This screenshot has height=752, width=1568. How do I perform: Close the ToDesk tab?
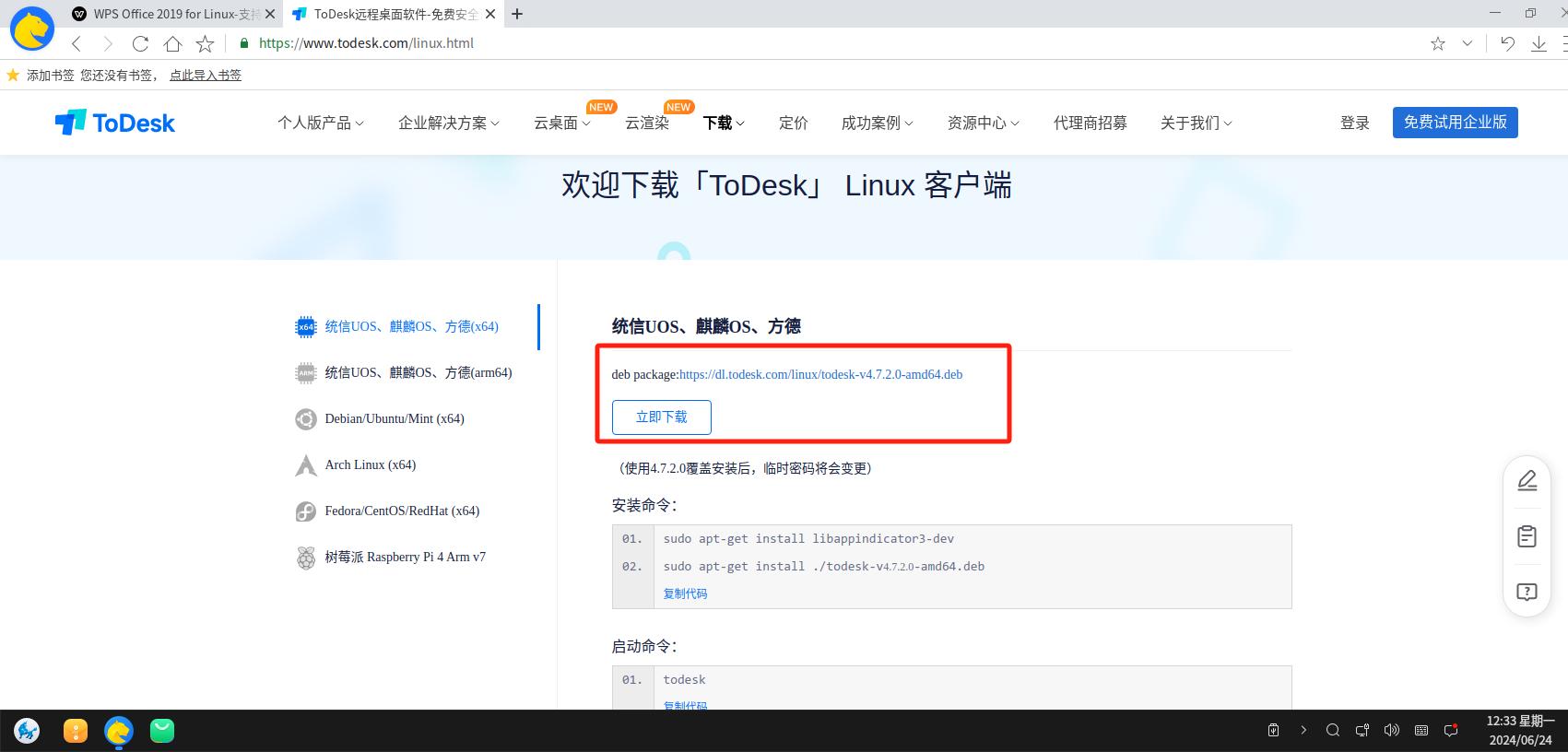click(x=490, y=14)
